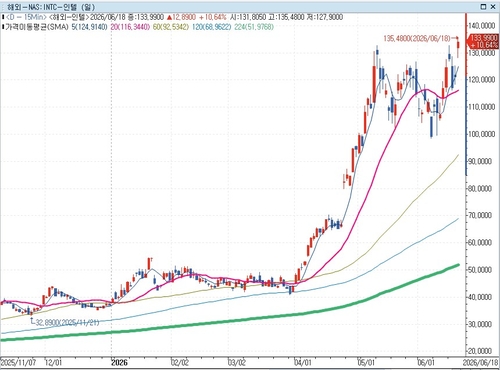The height and width of the screenshot is (370, 500).
Task: Click the 2026/06/18 end date on time axis
Action: 481,363
